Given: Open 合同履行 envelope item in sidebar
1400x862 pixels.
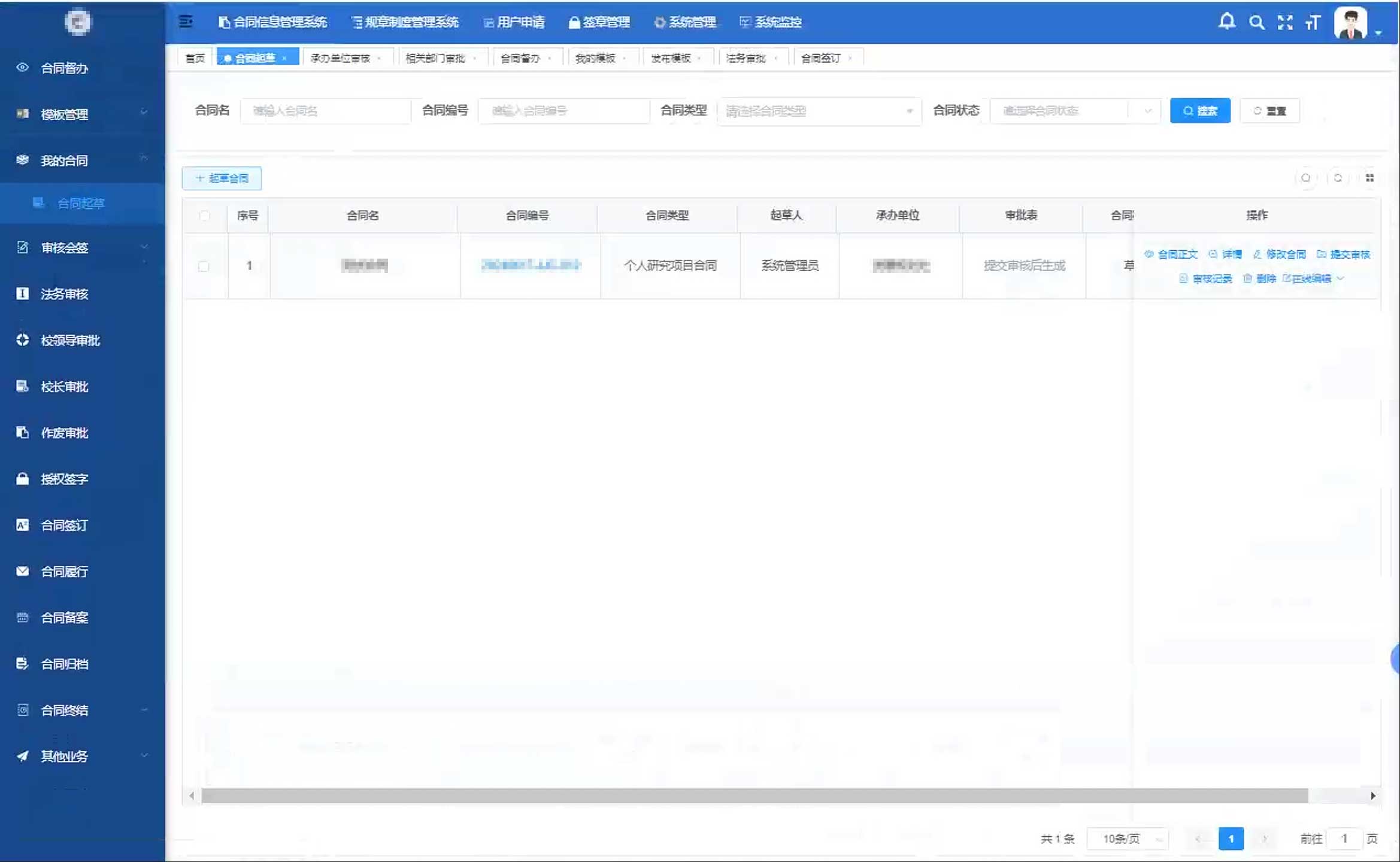Looking at the screenshot, I should pyautogui.click(x=63, y=571).
